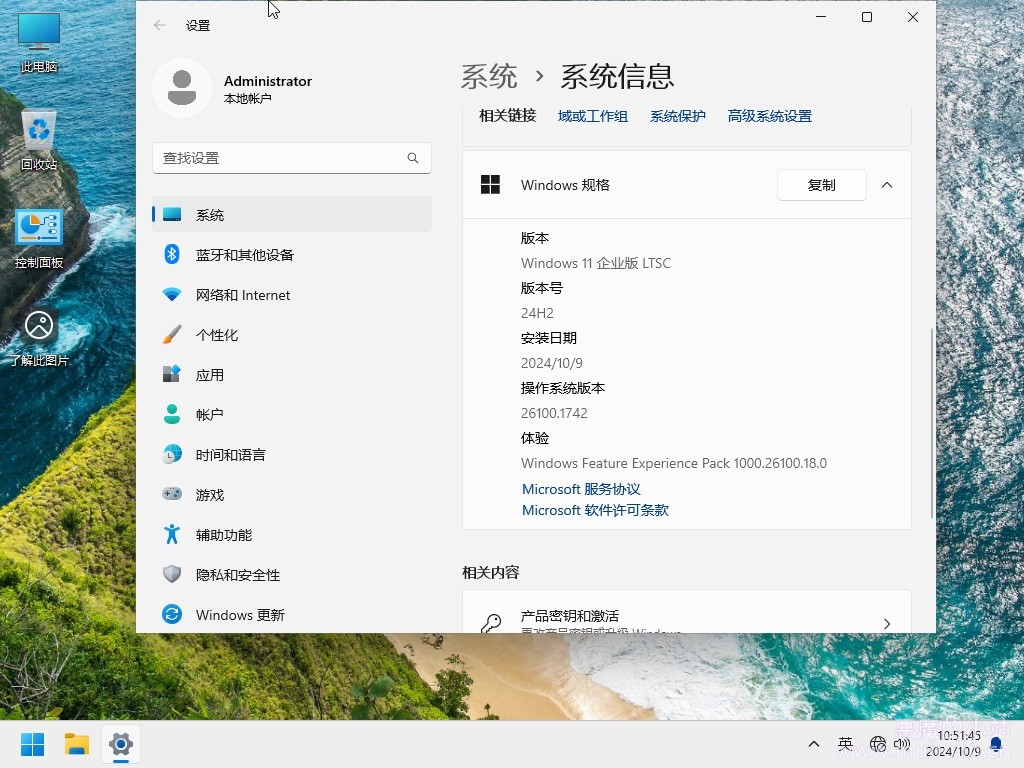Click the install date 2024/10/9 value
The height and width of the screenshot is (768, 1024).
pyautogui.click(x=552, y=363)
